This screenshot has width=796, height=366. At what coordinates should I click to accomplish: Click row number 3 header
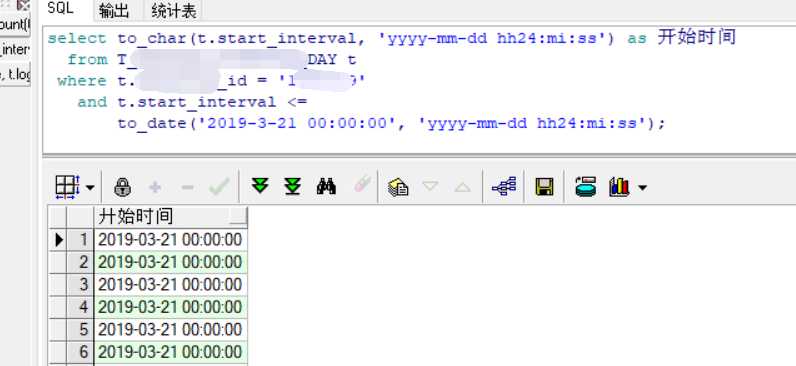tap(80, 284)
